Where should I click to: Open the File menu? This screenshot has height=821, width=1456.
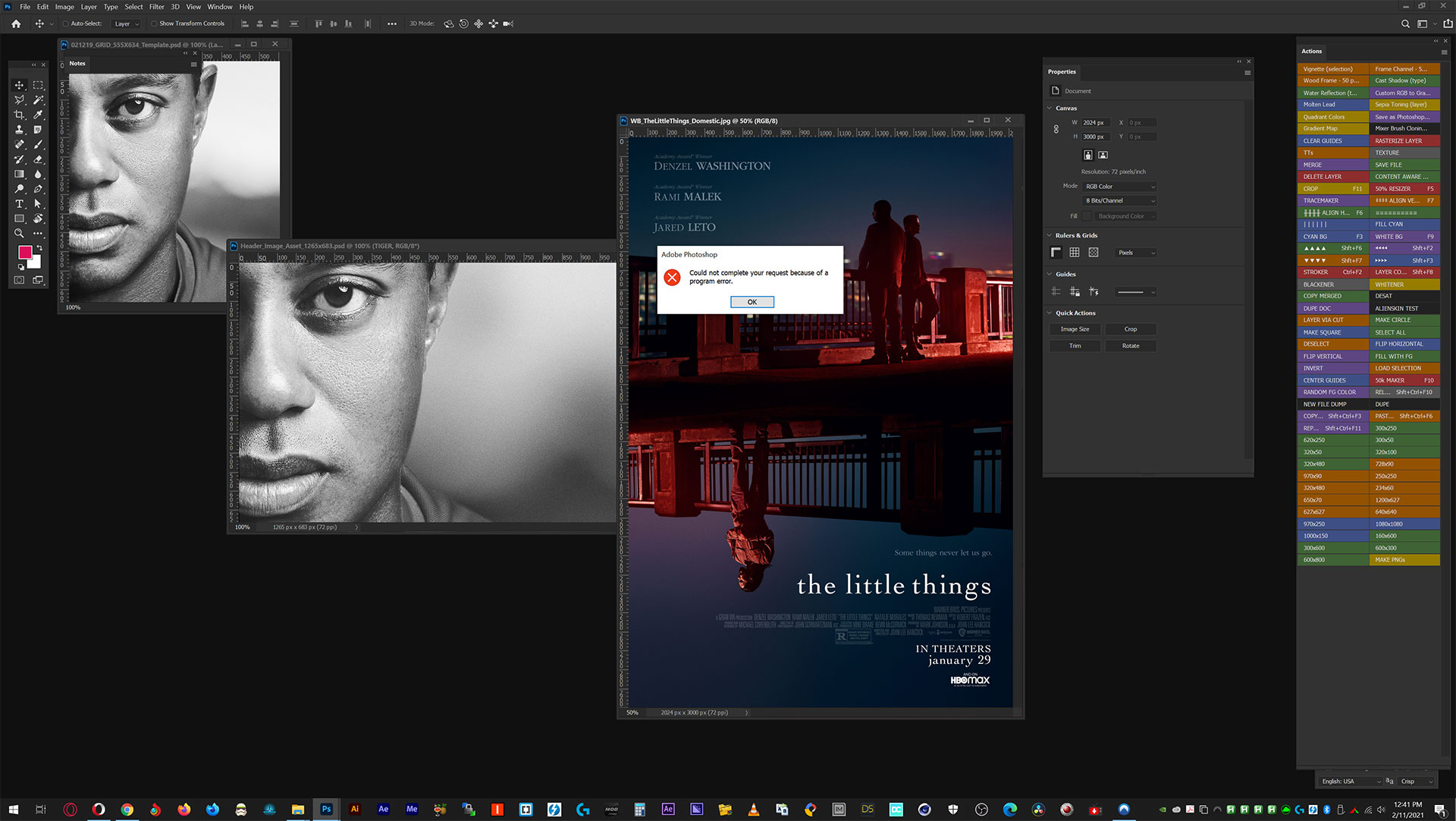[x=25, y=7]
